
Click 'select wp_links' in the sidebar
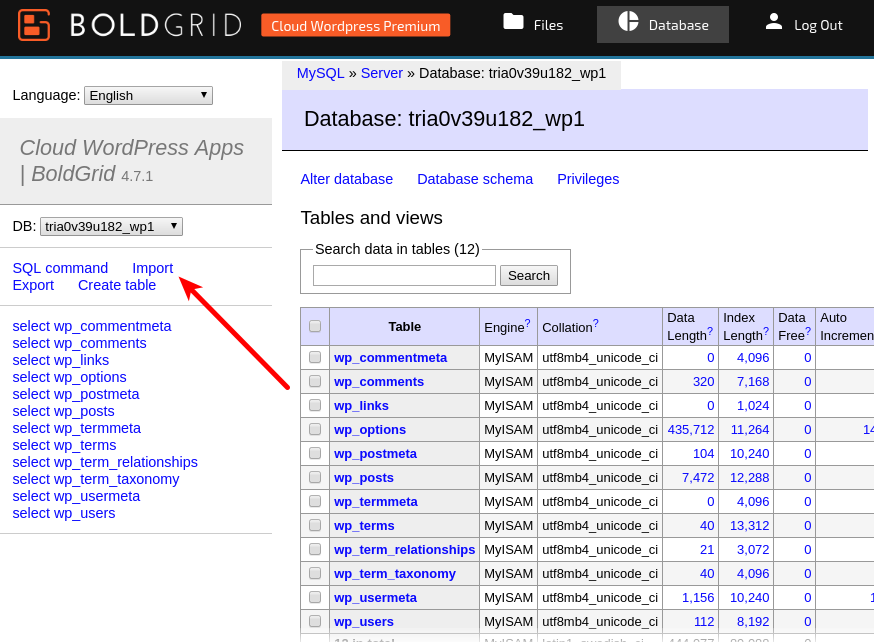coord(61,360)
